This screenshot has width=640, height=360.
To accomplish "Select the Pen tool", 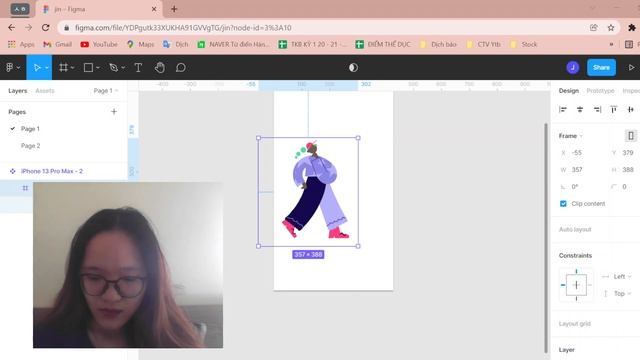I will 113,67.
